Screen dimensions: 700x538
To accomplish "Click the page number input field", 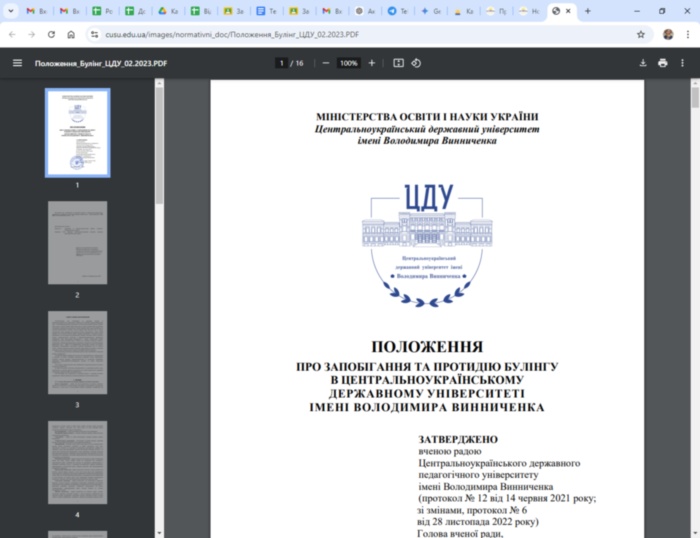I will pyautogui.click(x=282, y=63).
